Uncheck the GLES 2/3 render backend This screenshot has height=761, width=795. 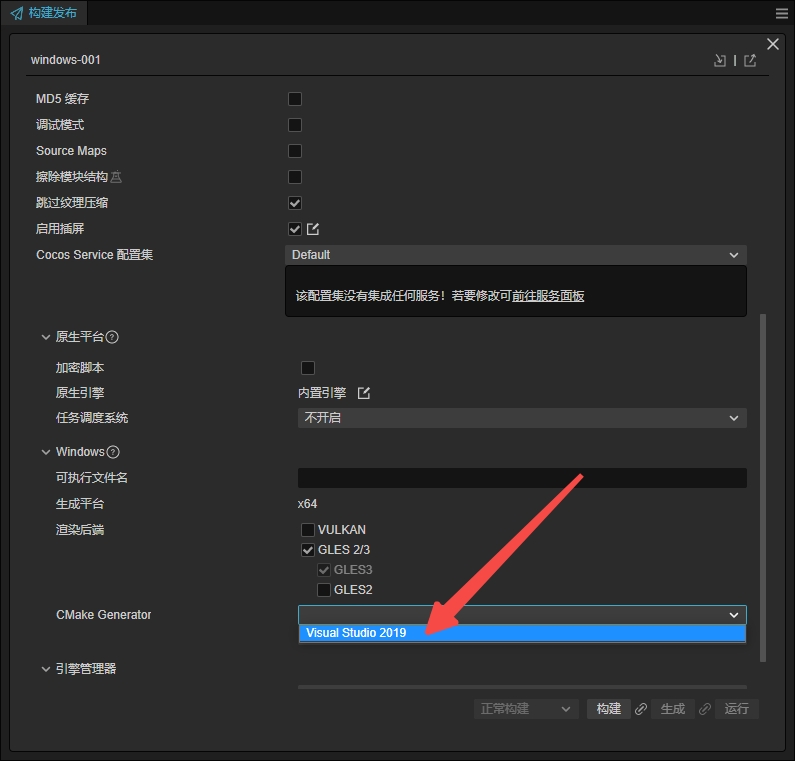pyautogui.click(x=308, y=550)
